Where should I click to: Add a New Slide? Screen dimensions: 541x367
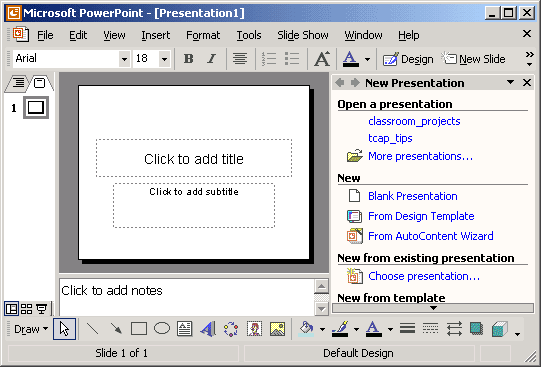(474, 59)
